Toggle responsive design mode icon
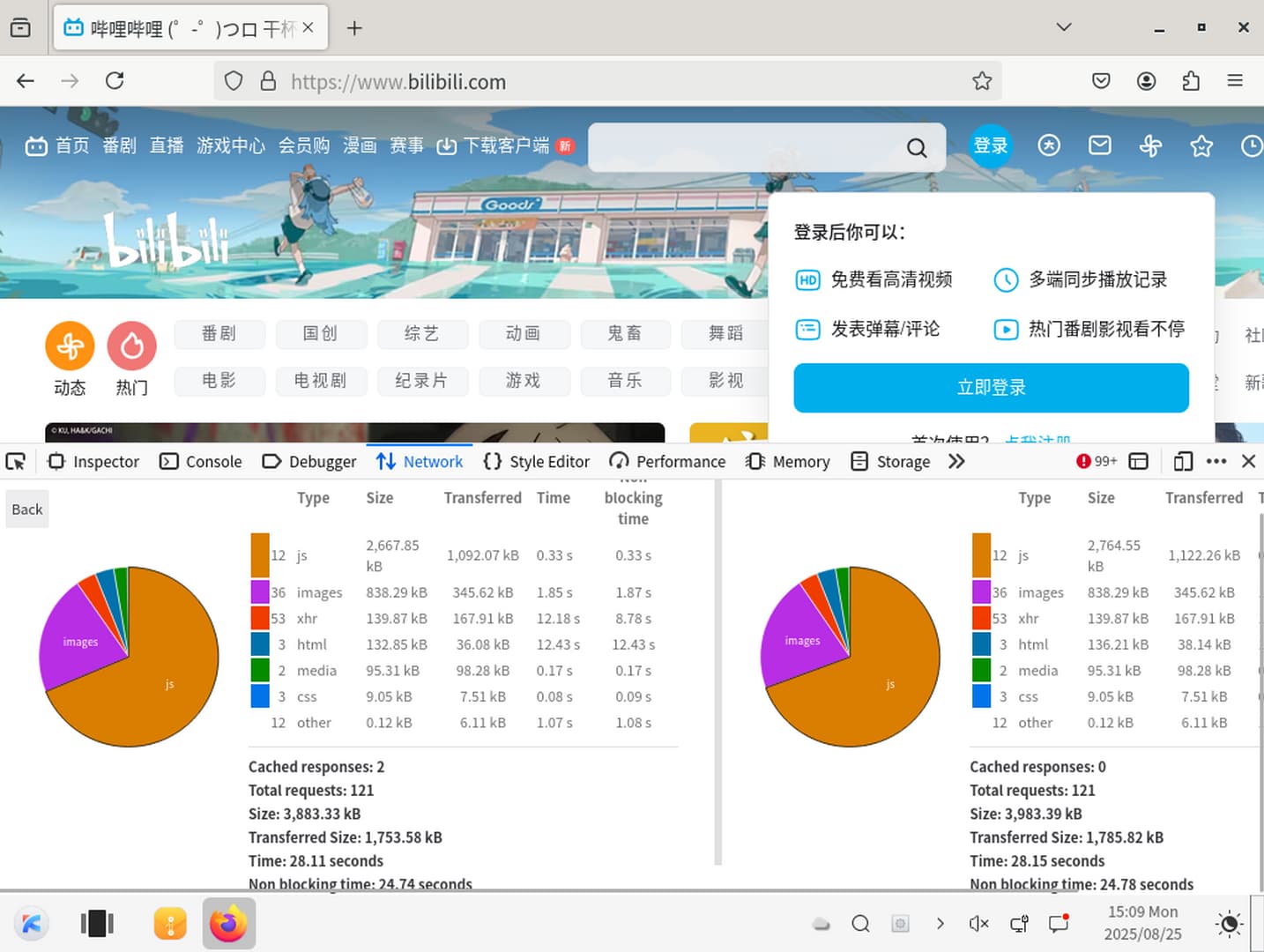This screenshot has width=1264, height=952. coord(1183,461)
